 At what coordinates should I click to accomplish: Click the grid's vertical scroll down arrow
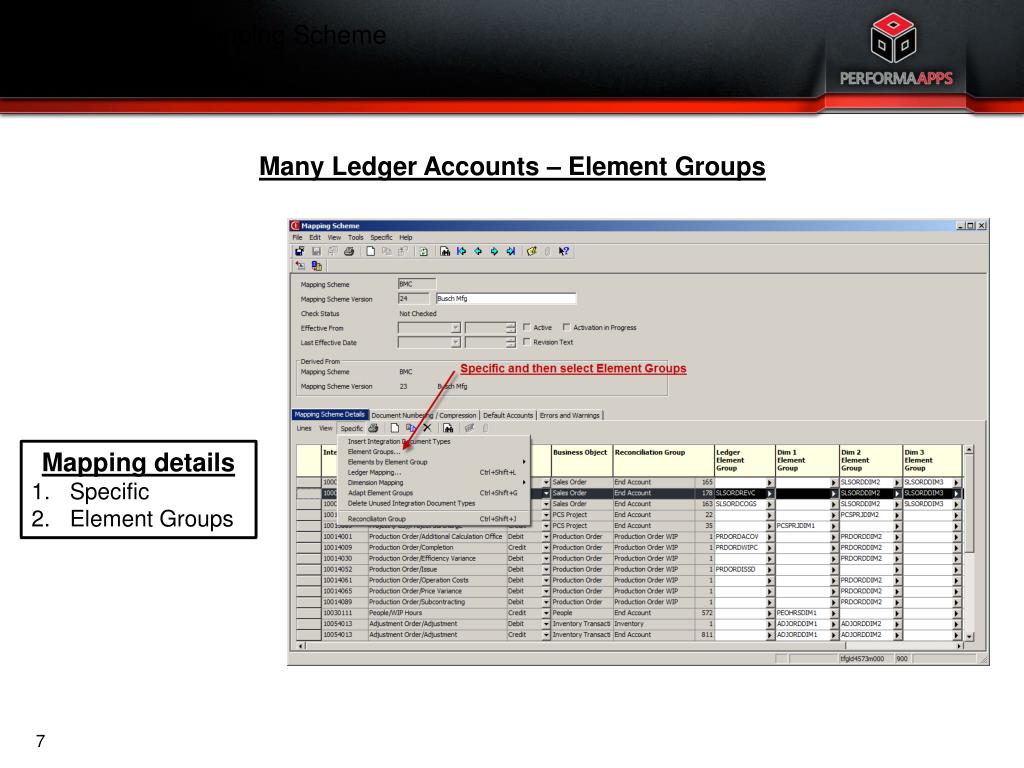[x=969, y=637]
